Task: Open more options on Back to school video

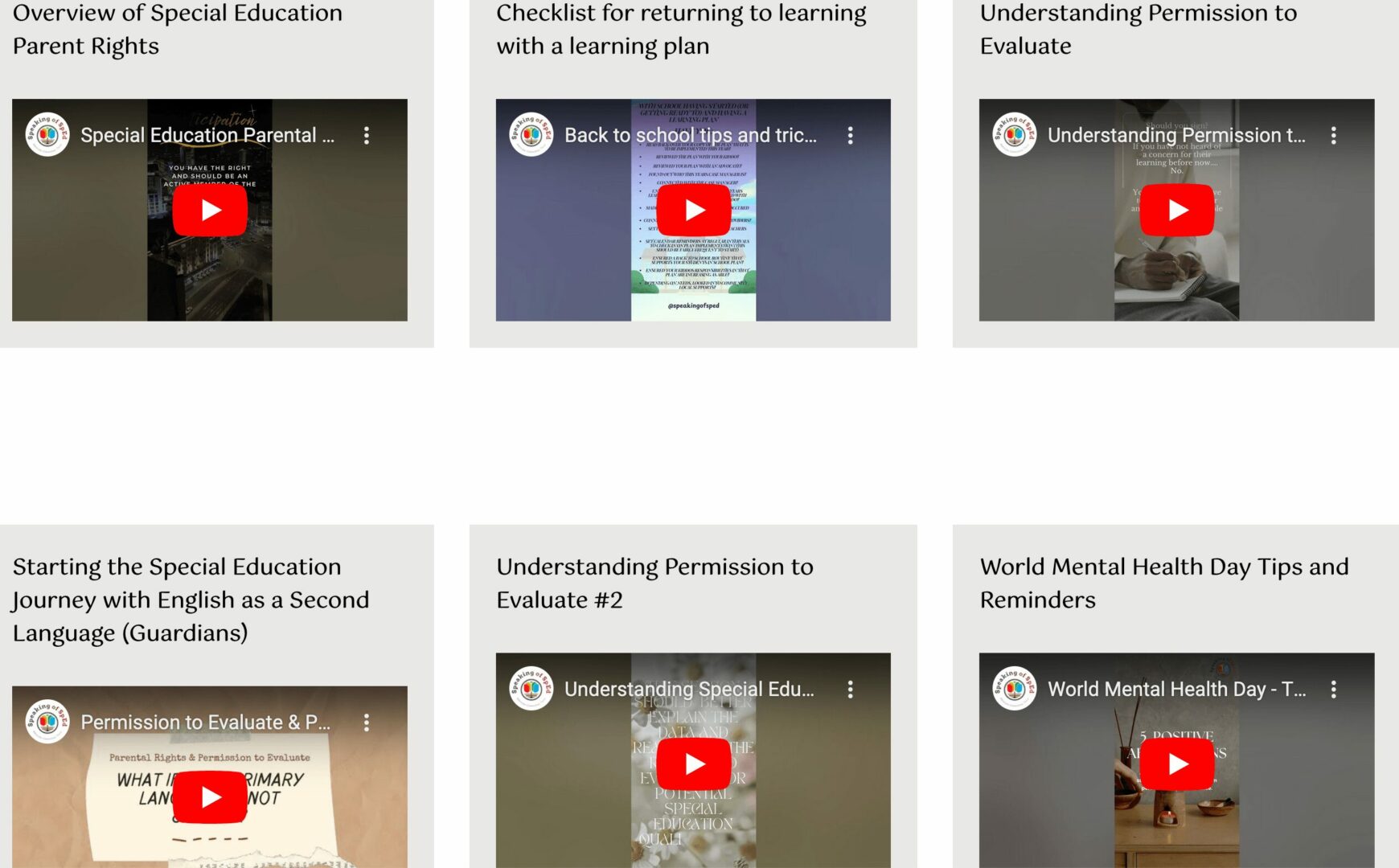Action: (850, 135)
